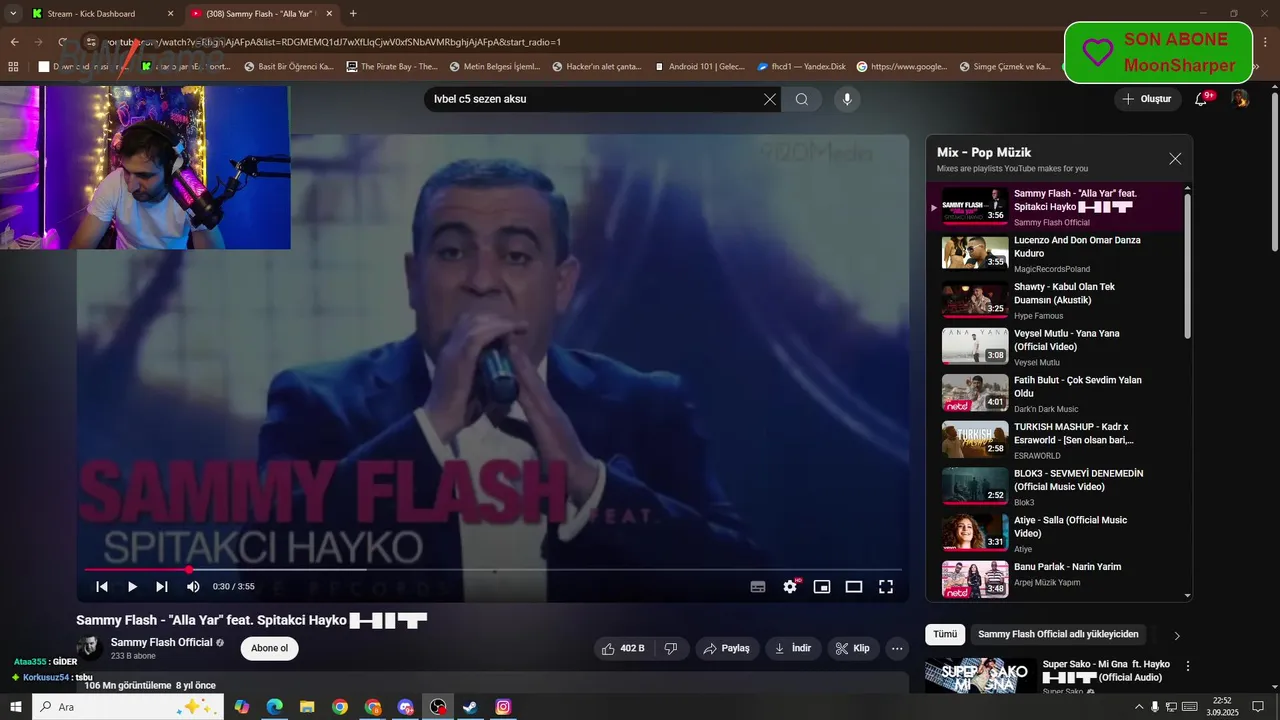The height and width of the screenshot is (720, 1280).
Task: Click the Sammy Flash channel avatar
Action: coord(90,648)
